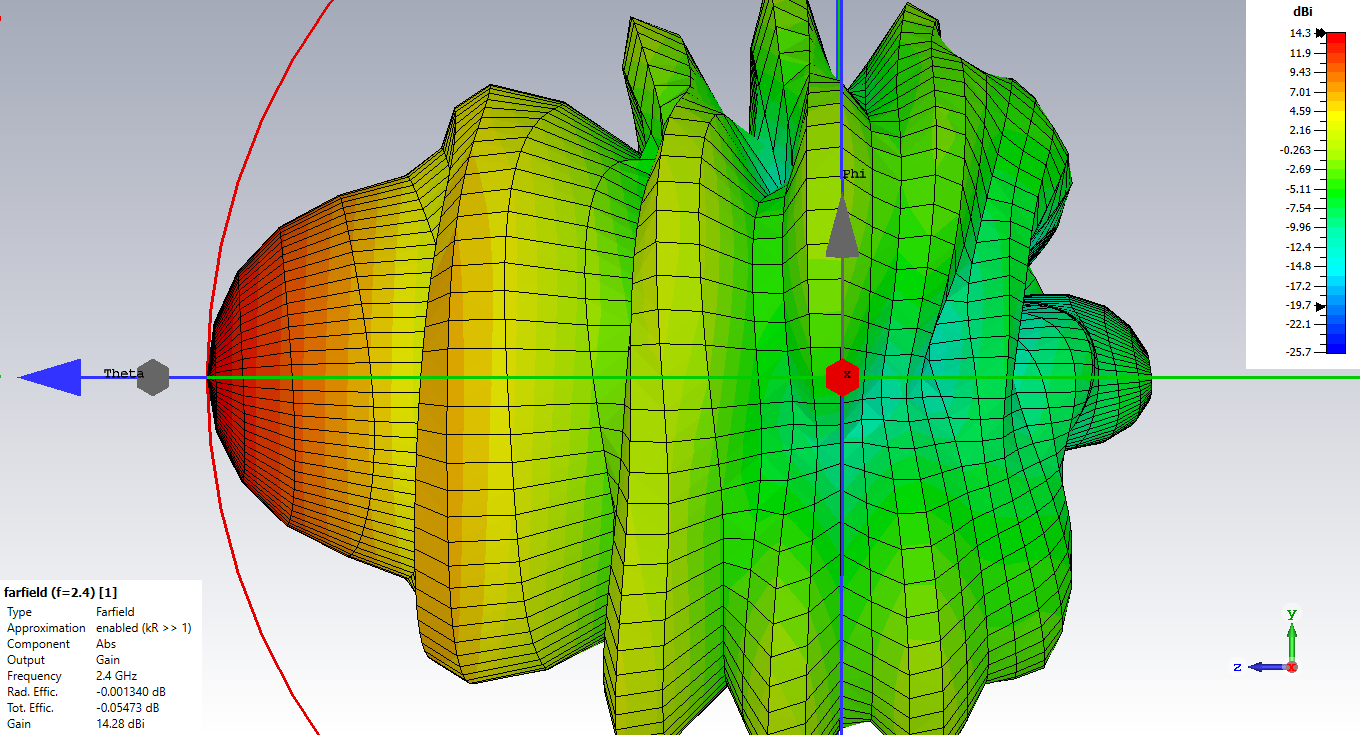1360x735 pixels.
Task: Click the red x-axis dot in the triad
Action: [x=1292, y=667]
